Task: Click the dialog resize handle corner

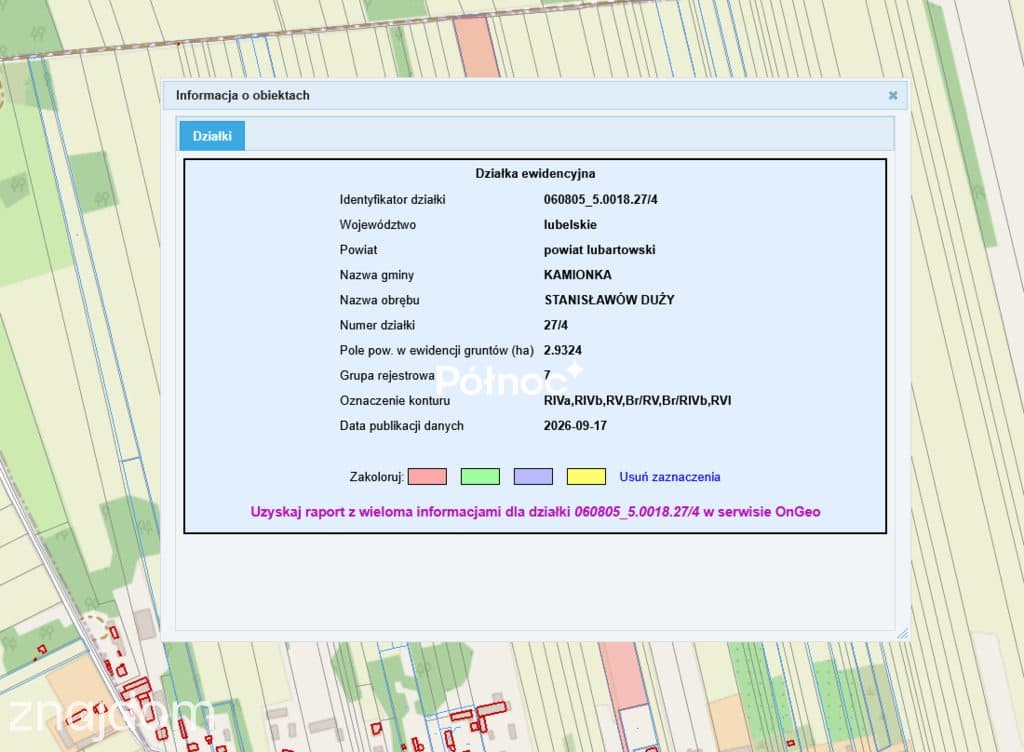Action: click(903, 633)
